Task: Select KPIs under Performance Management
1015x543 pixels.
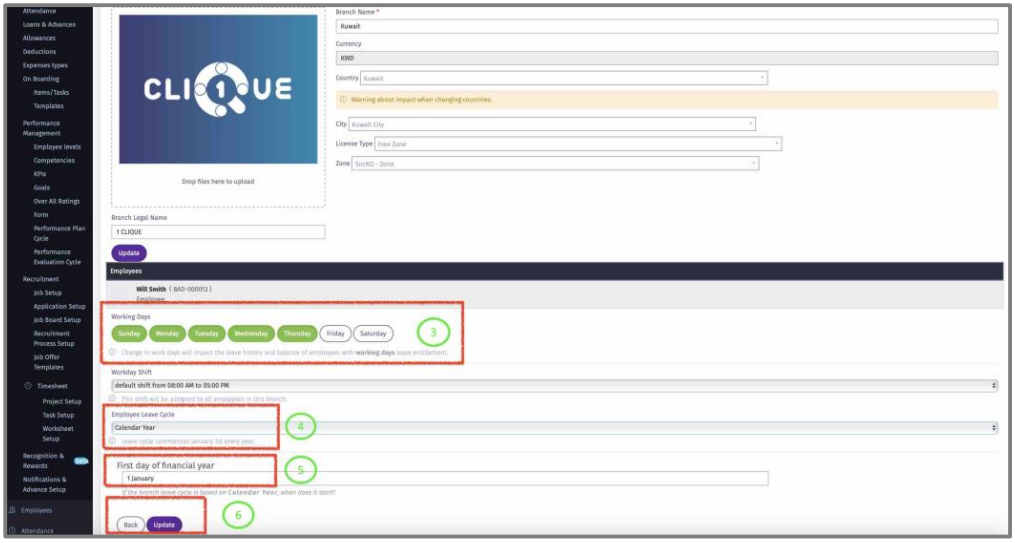Action: [42, 174]
